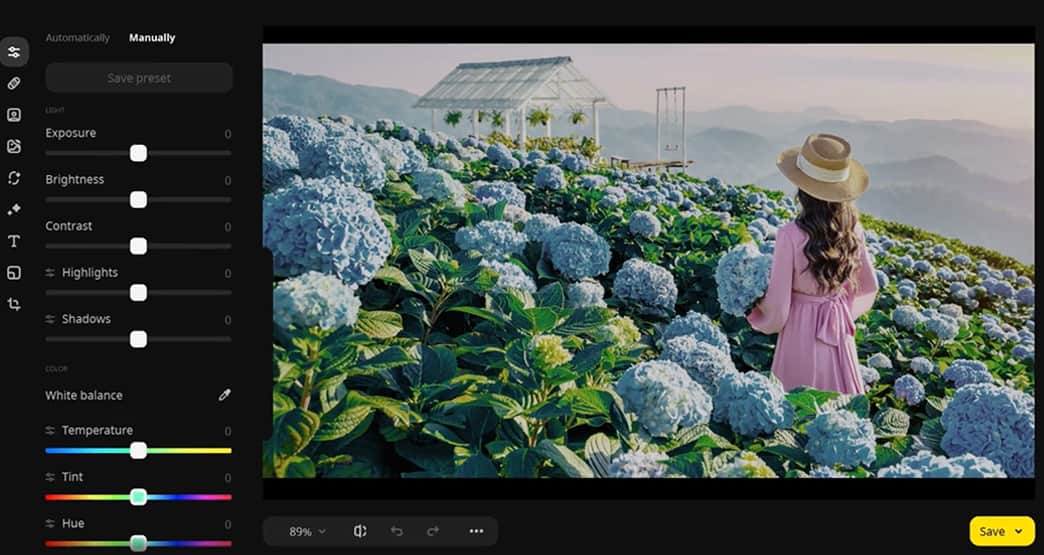The height and width of the screenshot is (555, 1044).
Task: Click the Shadows advanced settings icon
Action: pos(50,319)
